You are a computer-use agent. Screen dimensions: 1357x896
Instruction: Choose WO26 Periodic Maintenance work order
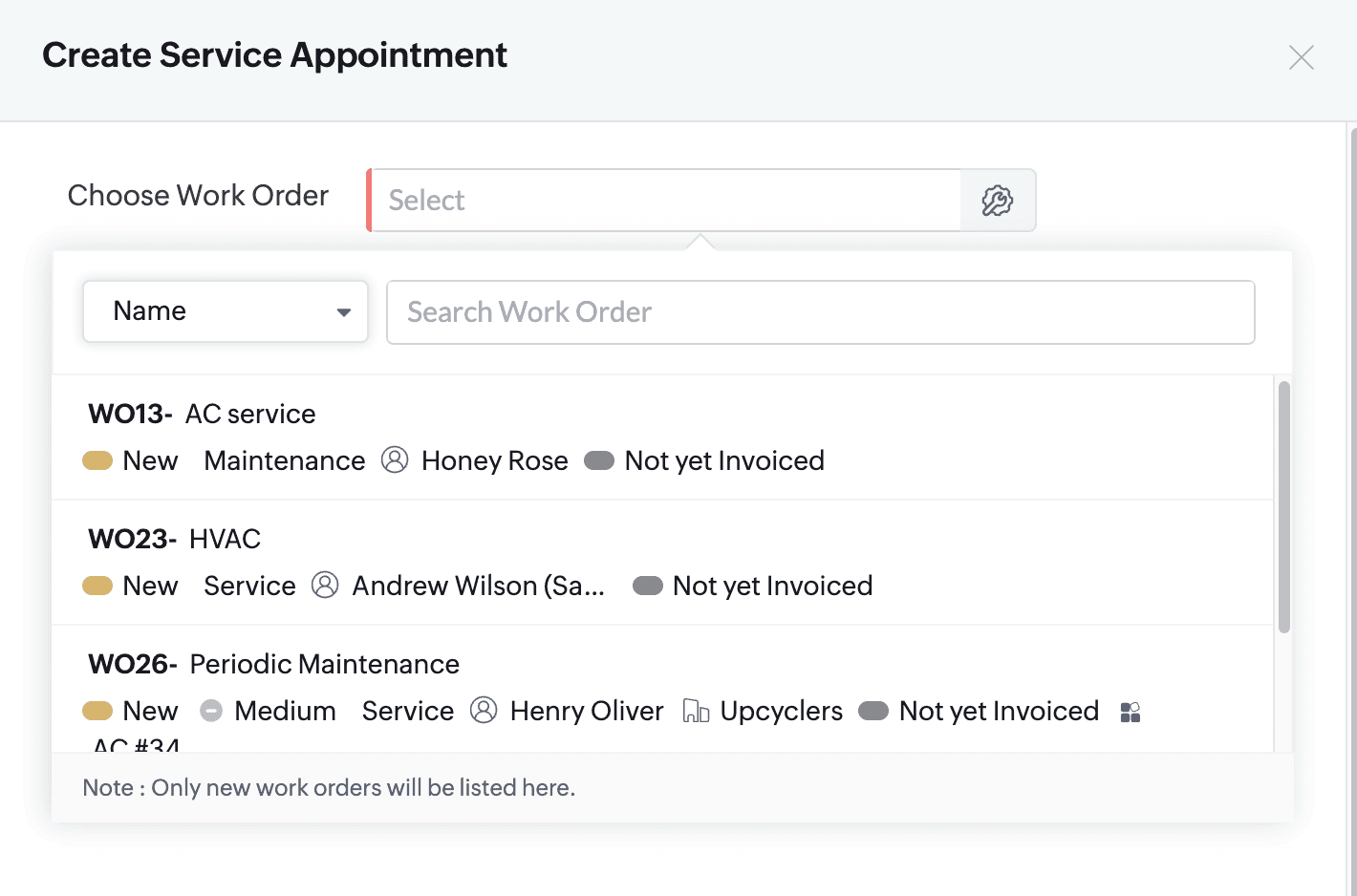point(324,664)
